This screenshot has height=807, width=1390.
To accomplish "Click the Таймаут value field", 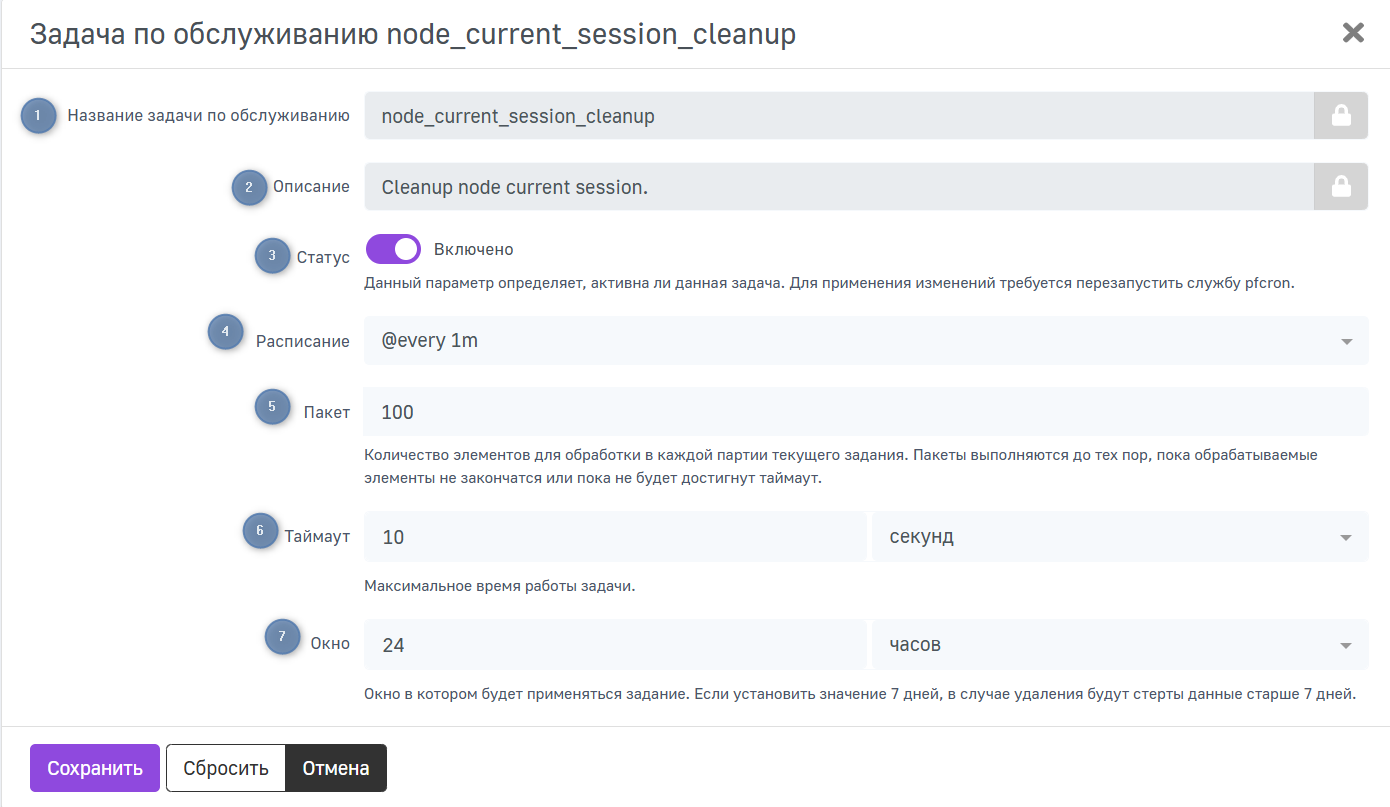I will [614, 537].
